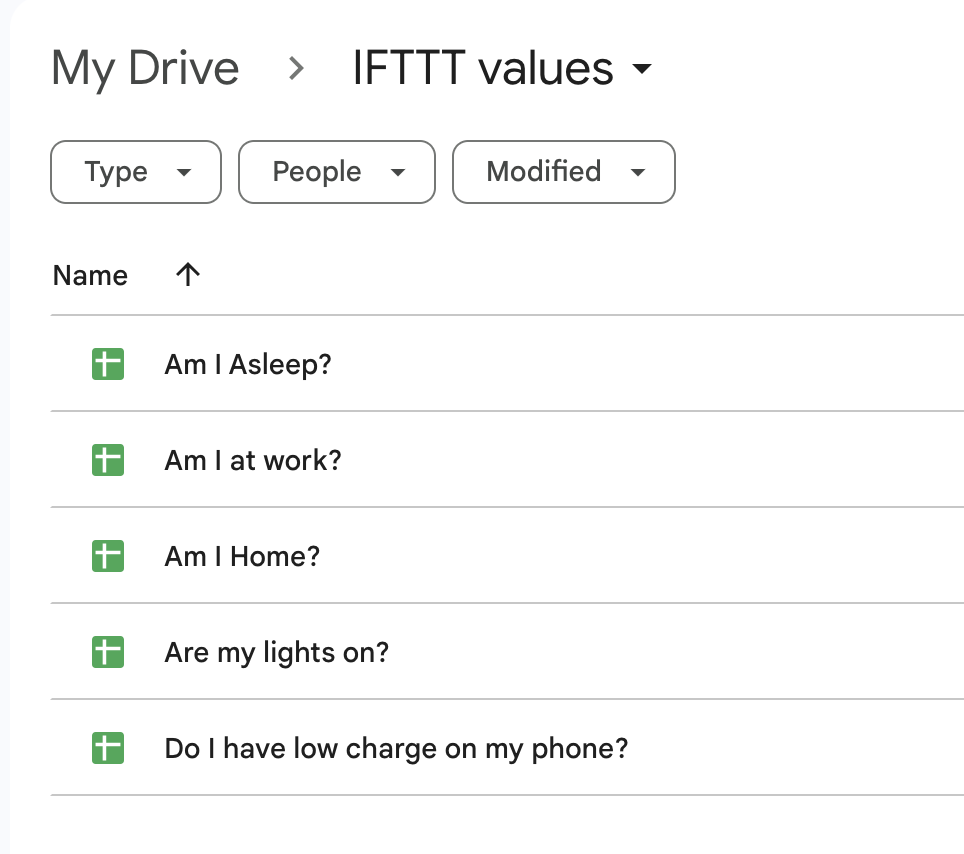
Task: Open the Modified date filter dropdown
Action: coord(564,172)
